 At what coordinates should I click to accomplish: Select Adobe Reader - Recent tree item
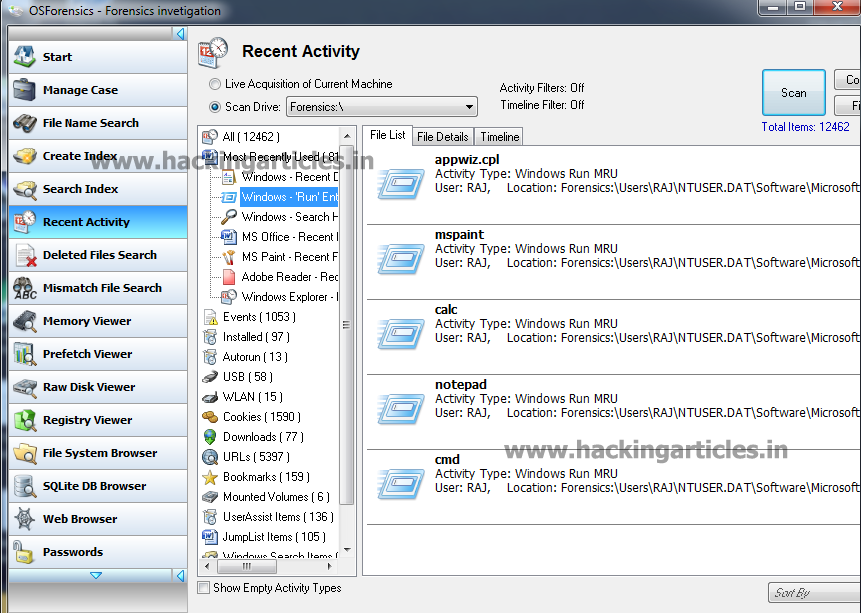279,277
